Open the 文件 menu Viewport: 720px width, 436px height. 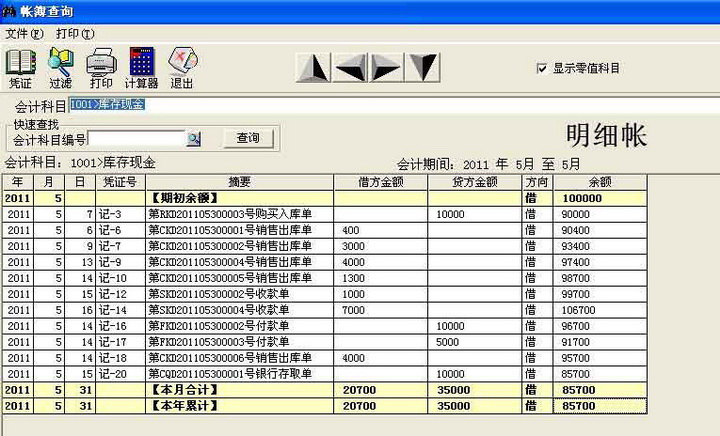coord(24,33)
